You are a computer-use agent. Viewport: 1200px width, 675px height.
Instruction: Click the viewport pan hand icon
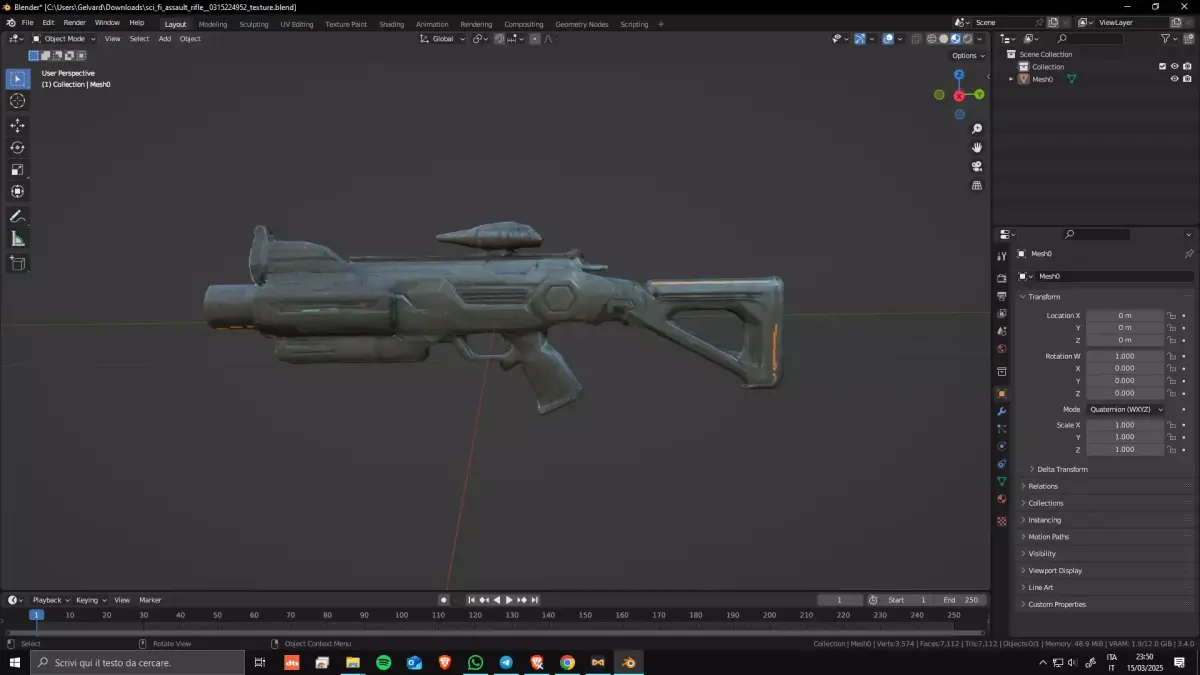[977, 148]
